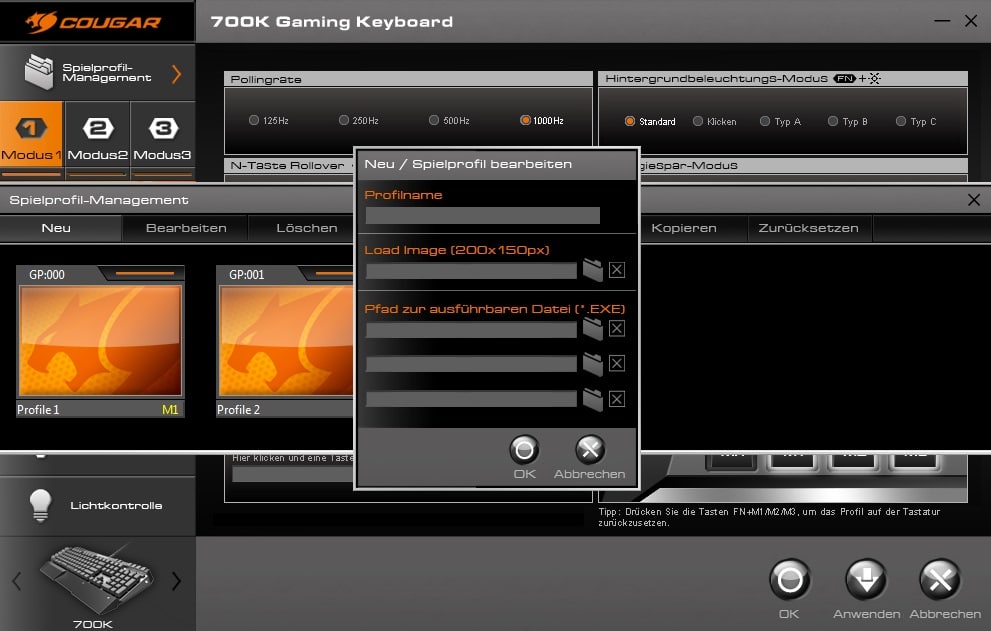
Task: Clear the Load Image path
Action: point(617,270)
